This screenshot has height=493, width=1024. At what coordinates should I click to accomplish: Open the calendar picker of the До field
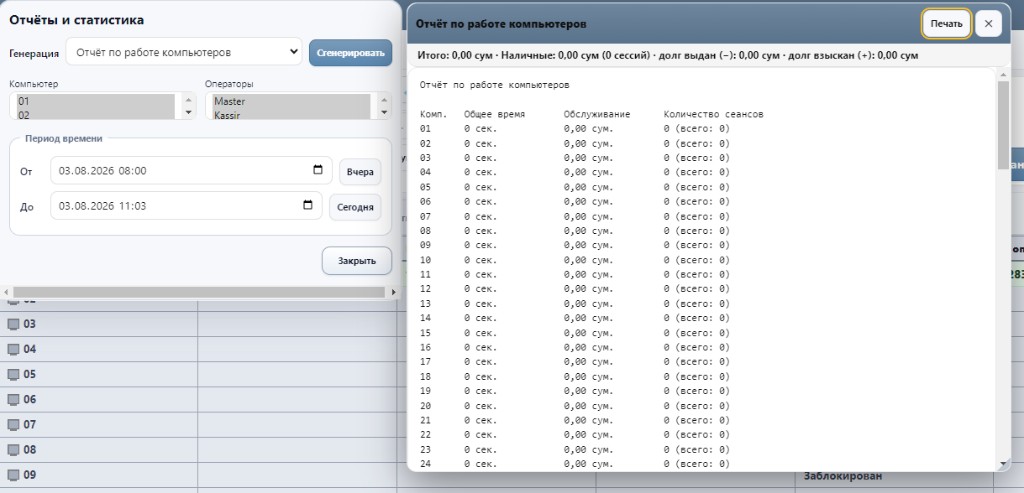coord(308,205)
